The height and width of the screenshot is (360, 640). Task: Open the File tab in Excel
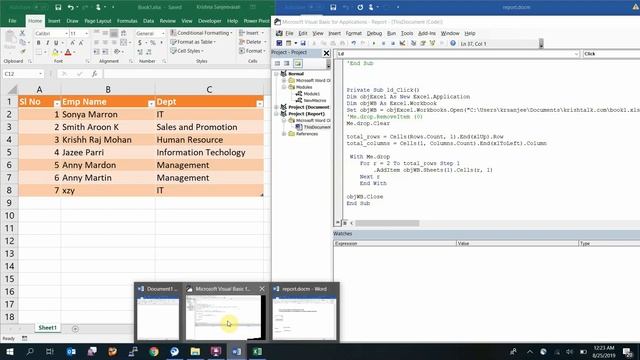[x=12, y=21]
